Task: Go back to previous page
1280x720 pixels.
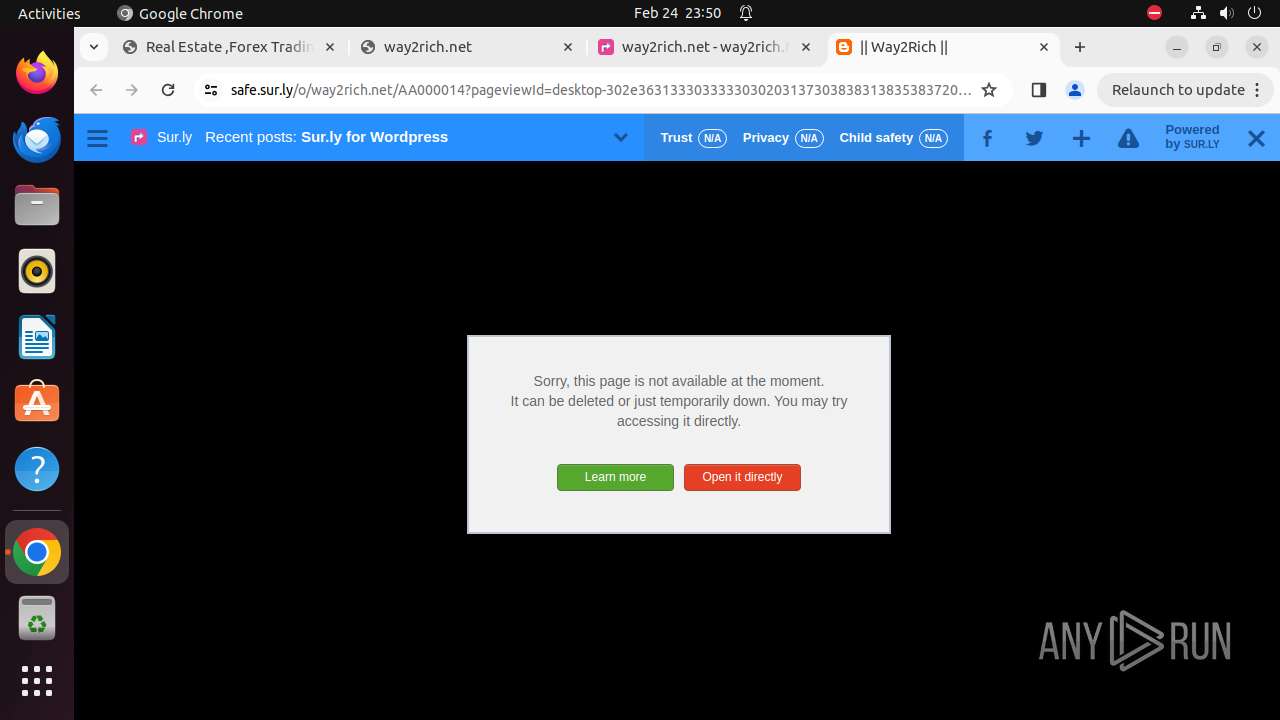Action: (x=96, y=90)
